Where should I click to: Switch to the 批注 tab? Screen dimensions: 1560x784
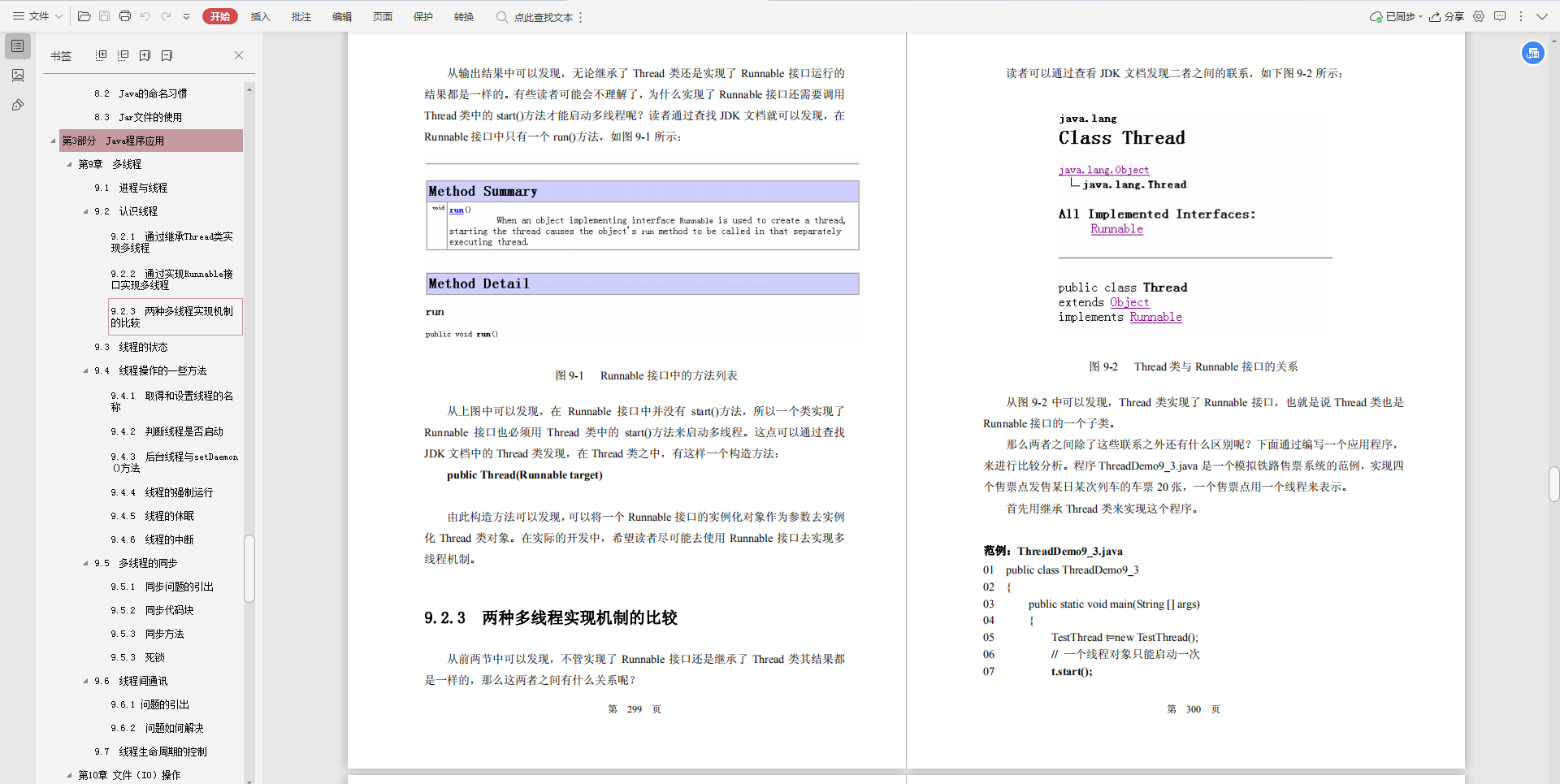[x=301, y=16]
